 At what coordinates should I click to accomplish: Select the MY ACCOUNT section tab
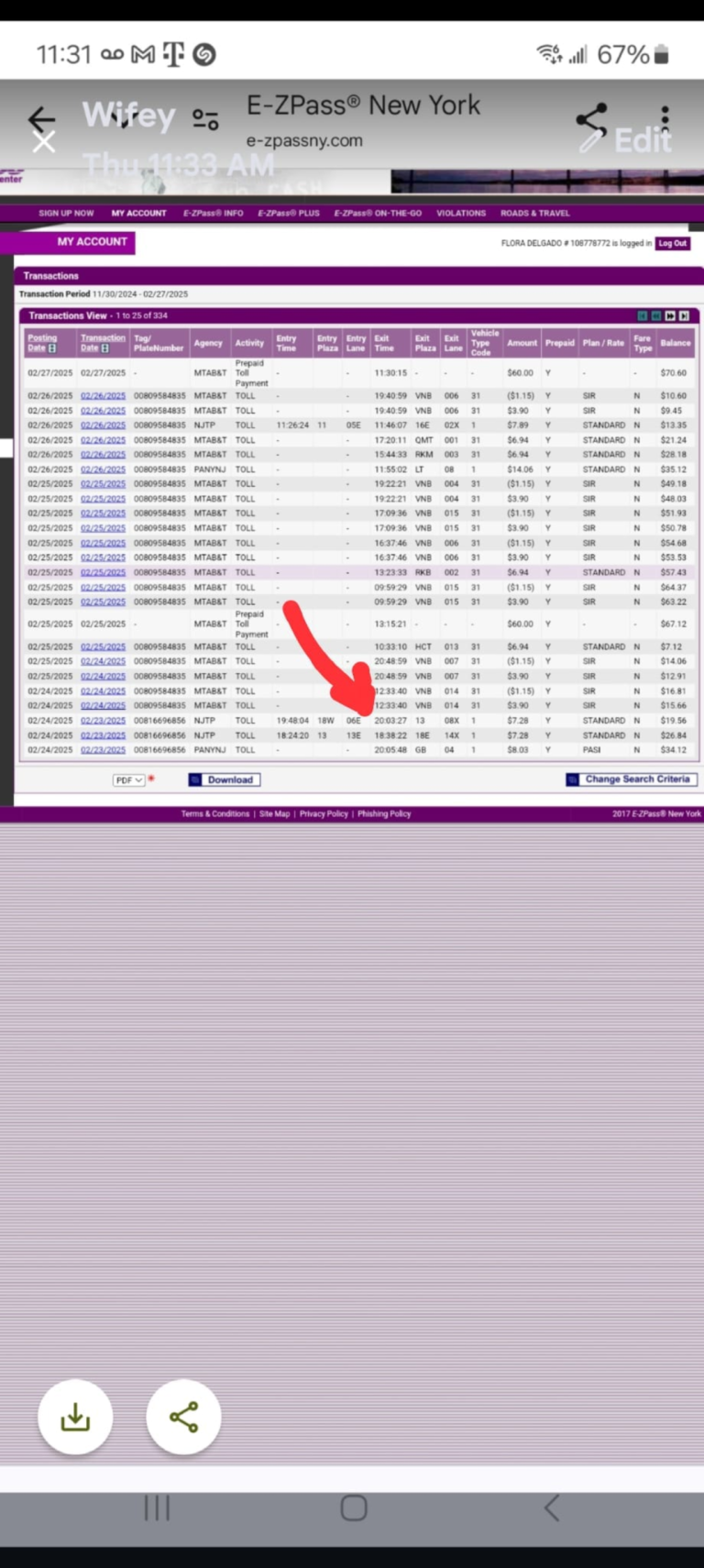tap(69, 242)
